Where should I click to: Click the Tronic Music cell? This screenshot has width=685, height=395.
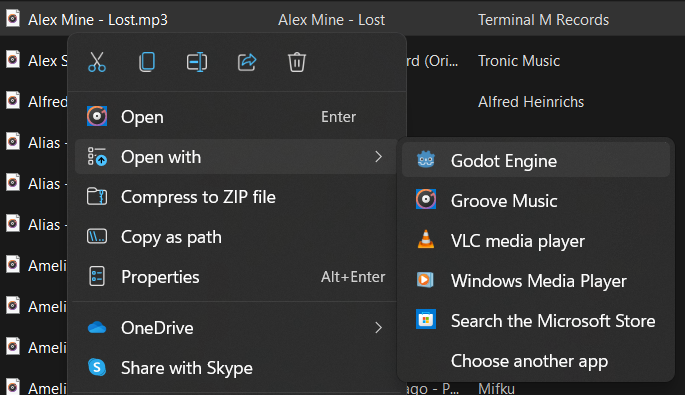pyautogui.click(x=519, y=61)
